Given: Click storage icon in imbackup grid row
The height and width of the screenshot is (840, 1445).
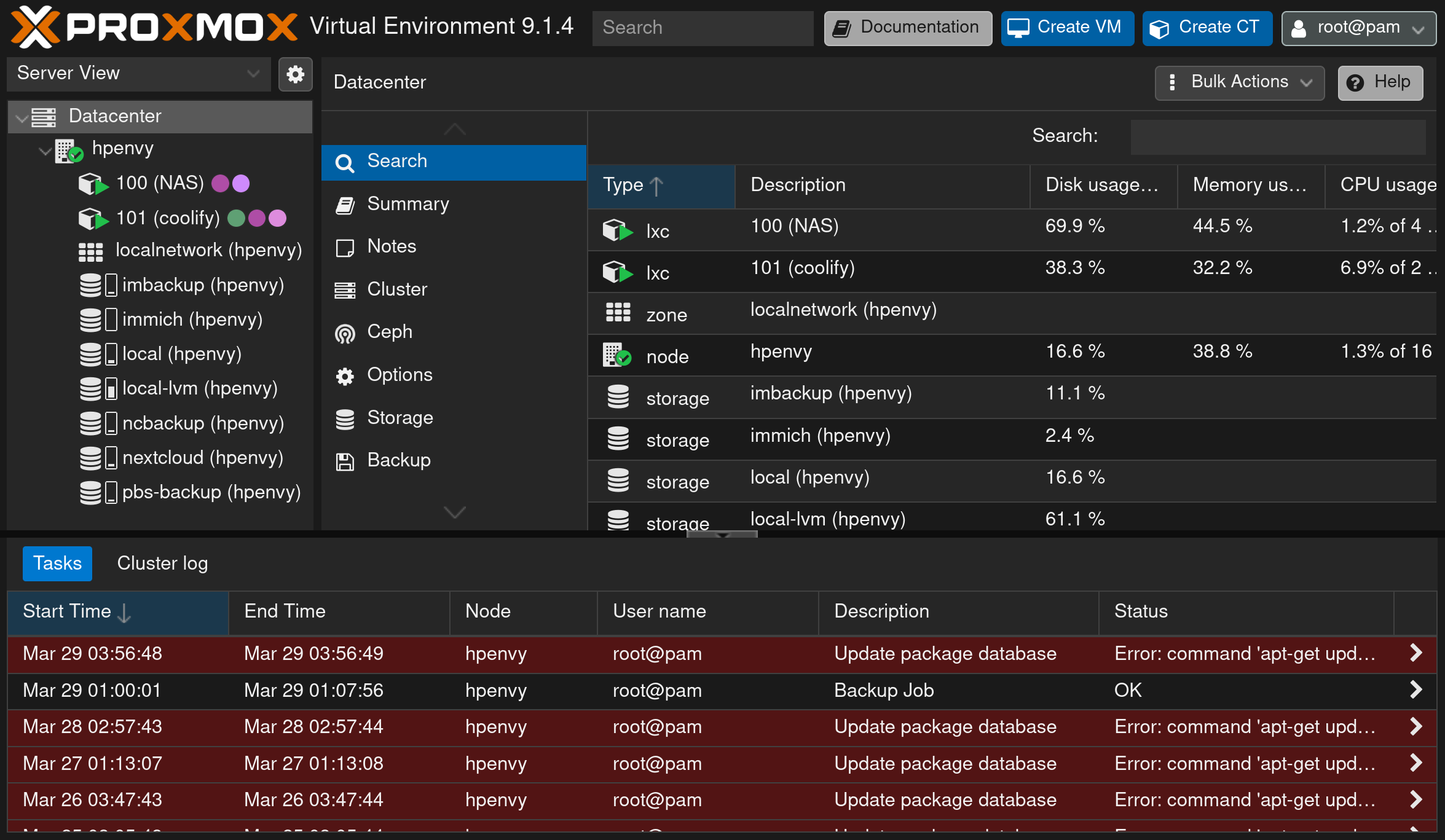Looking at the screenshot, I should pyautogui.click(x=618, y=397).
